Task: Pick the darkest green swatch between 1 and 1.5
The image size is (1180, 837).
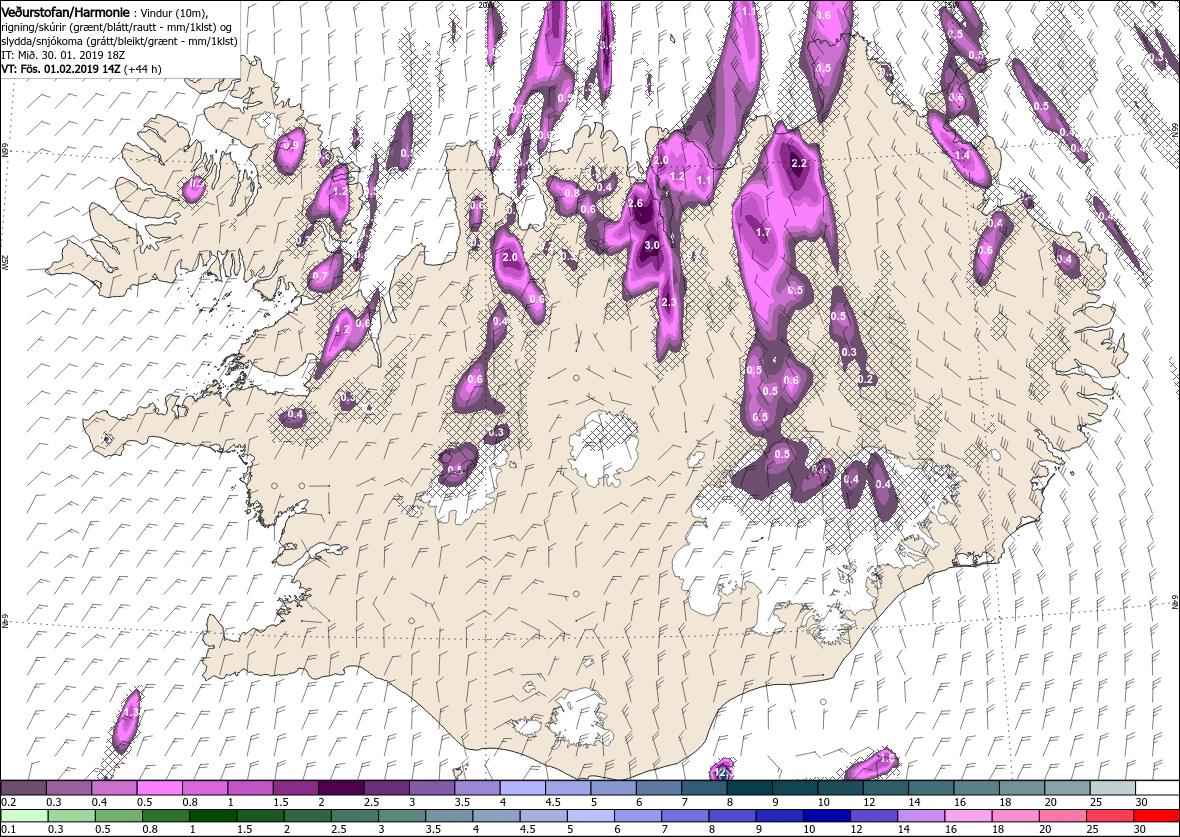Action: click(213, 817)
